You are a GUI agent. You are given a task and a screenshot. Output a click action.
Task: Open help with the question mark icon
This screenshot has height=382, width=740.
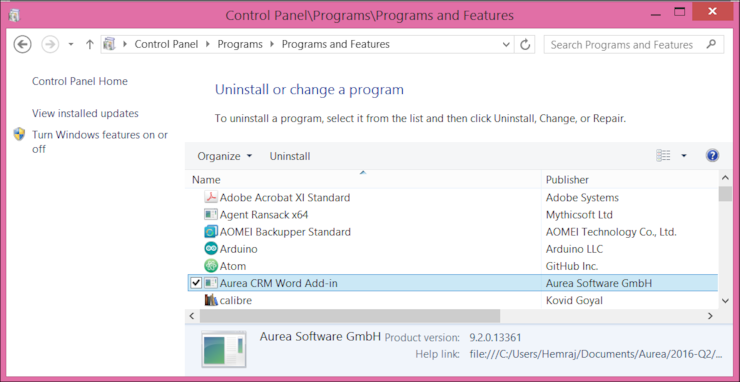712,156
